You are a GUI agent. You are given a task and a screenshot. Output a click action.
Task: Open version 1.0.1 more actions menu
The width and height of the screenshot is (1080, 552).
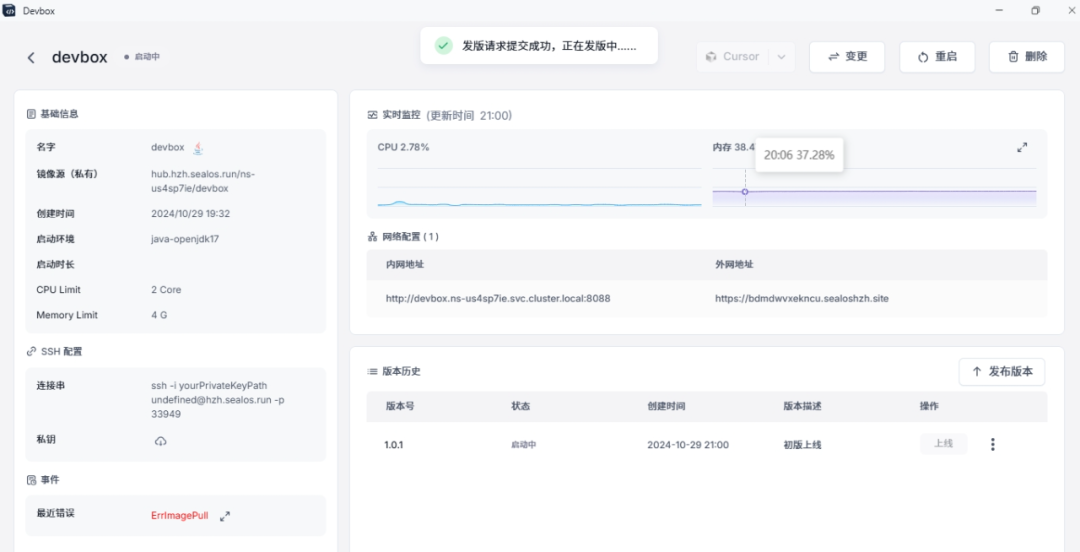click(992, 445)
